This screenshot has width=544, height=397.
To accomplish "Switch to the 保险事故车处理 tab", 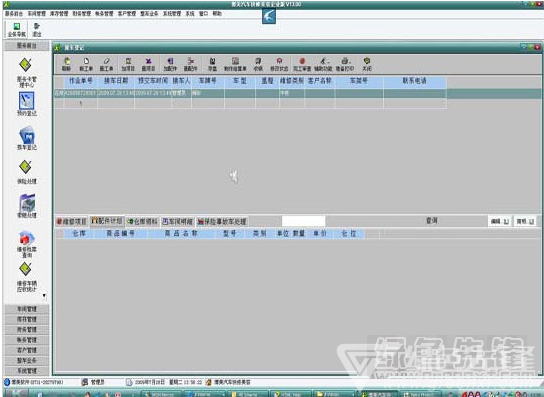I will point(222,221).
